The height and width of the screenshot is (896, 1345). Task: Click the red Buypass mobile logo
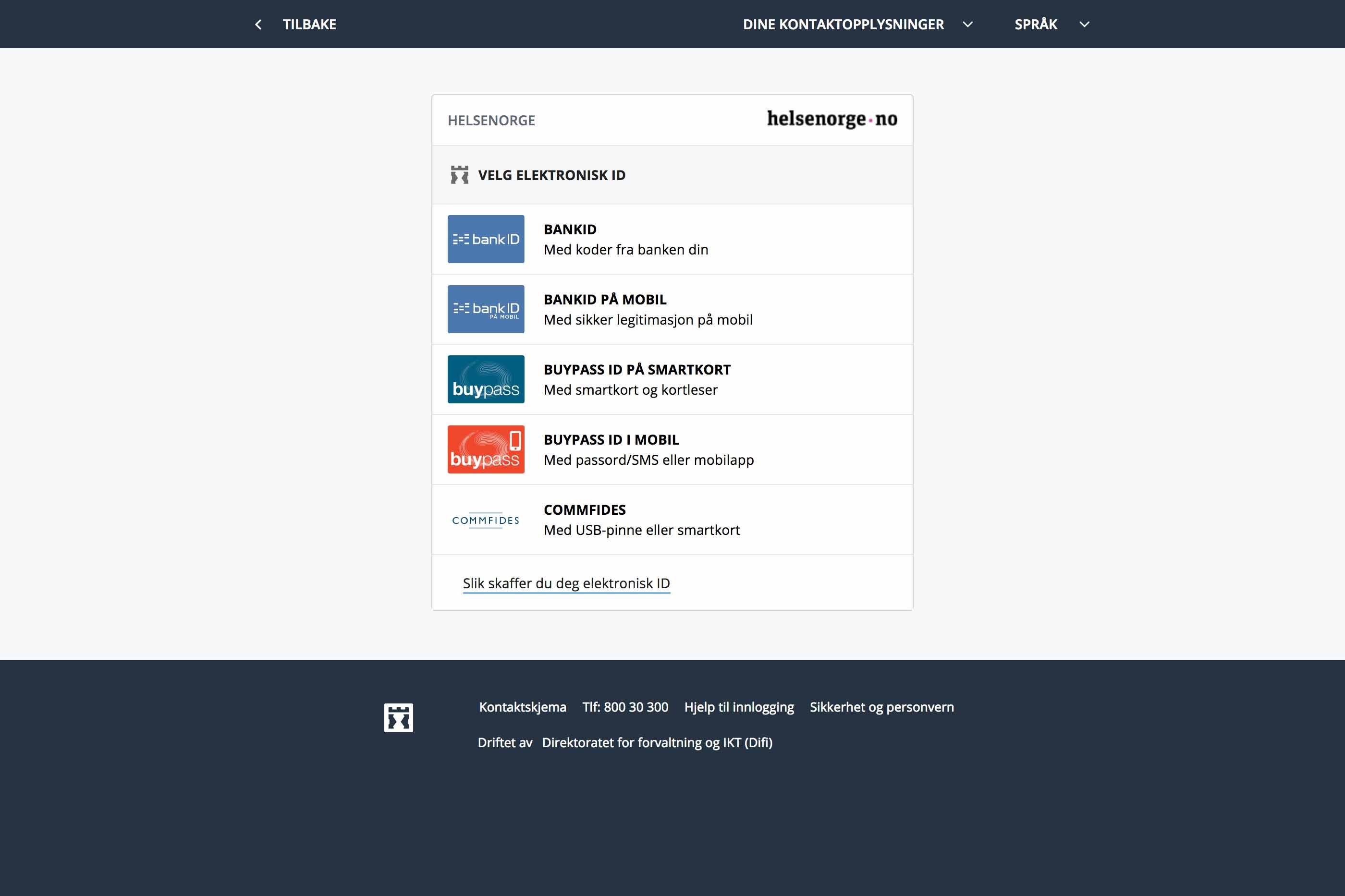486,449
